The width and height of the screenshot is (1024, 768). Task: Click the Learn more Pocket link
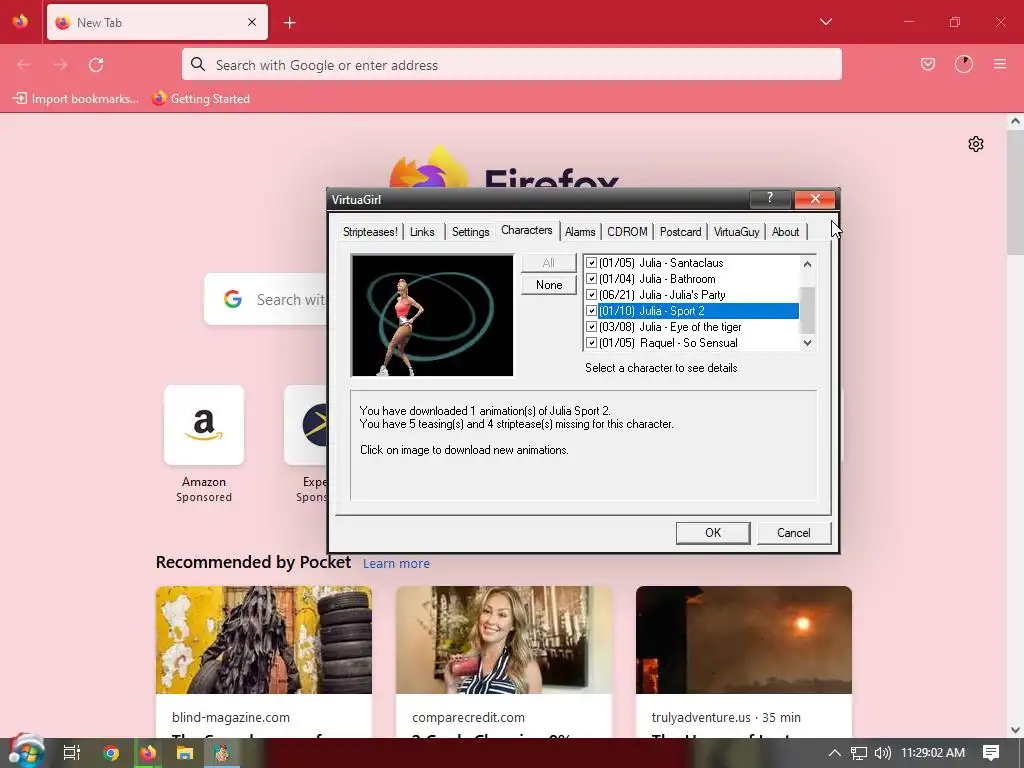click(x=396, y=564)
